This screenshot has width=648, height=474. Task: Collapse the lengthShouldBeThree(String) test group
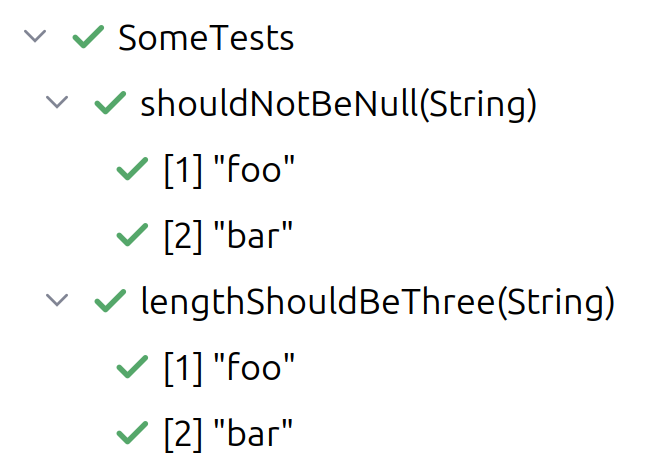(x=59, y=301)
